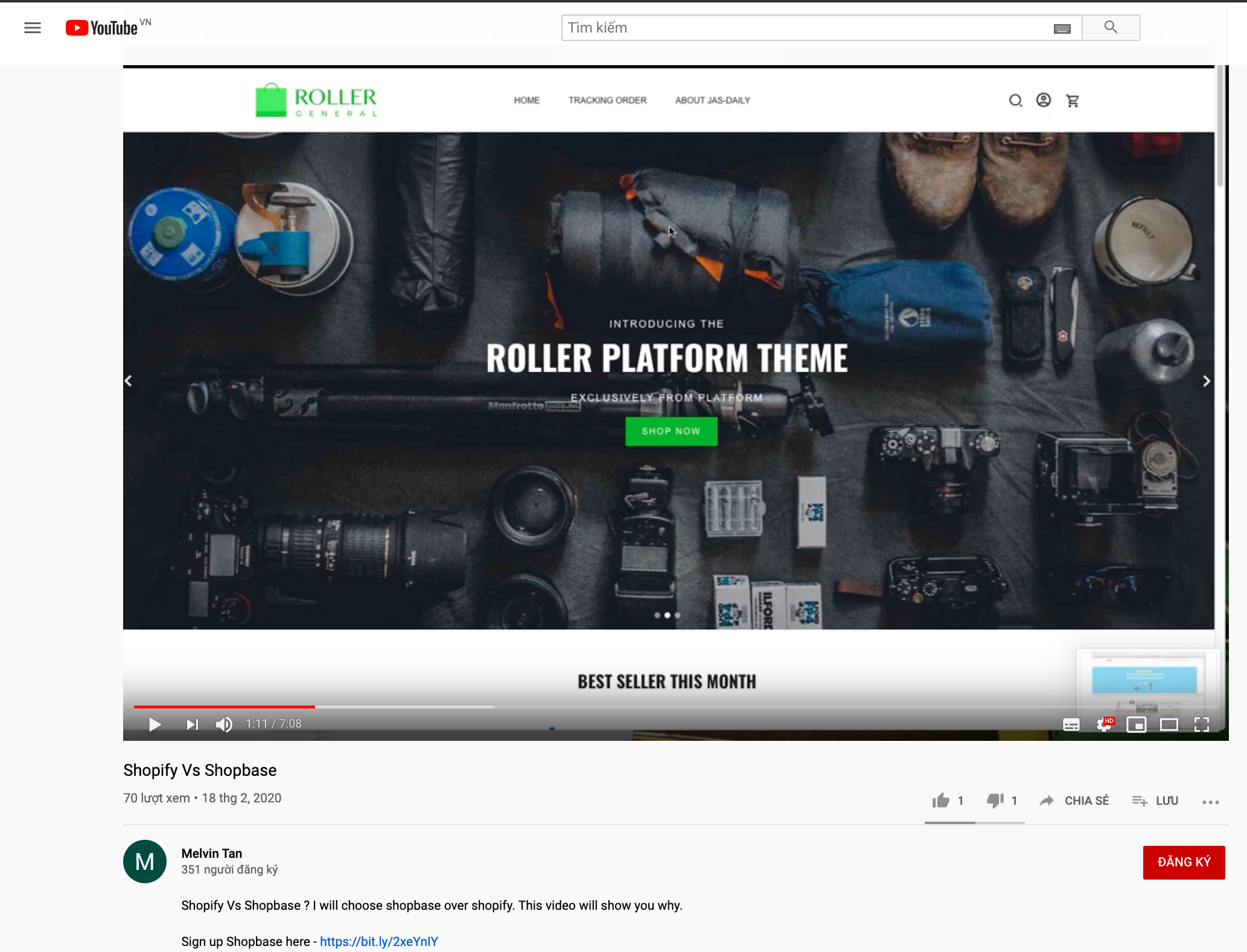Click the 351 người đăng ký subscriber count
Image resolution: width=1247 pixels, height=952 pixels.
click(229, 869)
